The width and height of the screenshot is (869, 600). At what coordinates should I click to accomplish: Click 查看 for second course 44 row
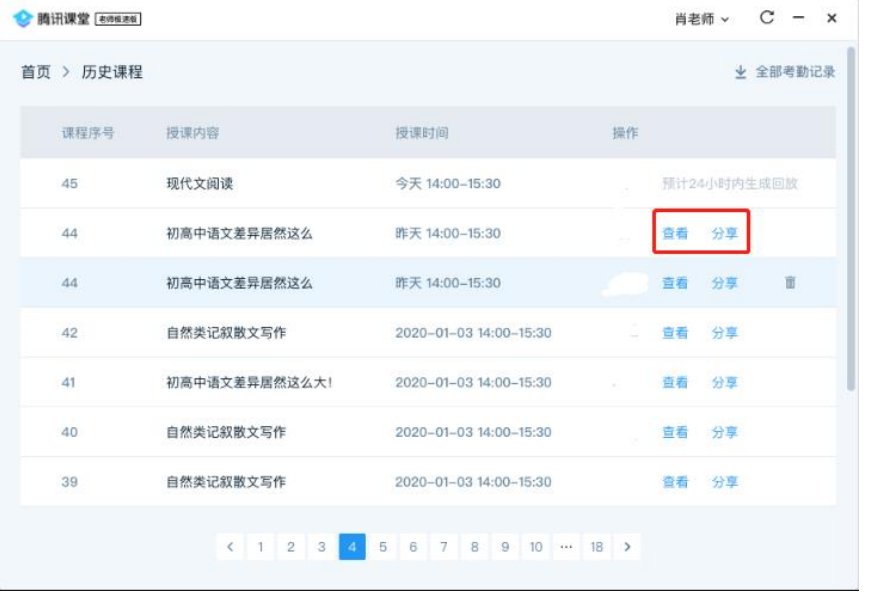675,283
